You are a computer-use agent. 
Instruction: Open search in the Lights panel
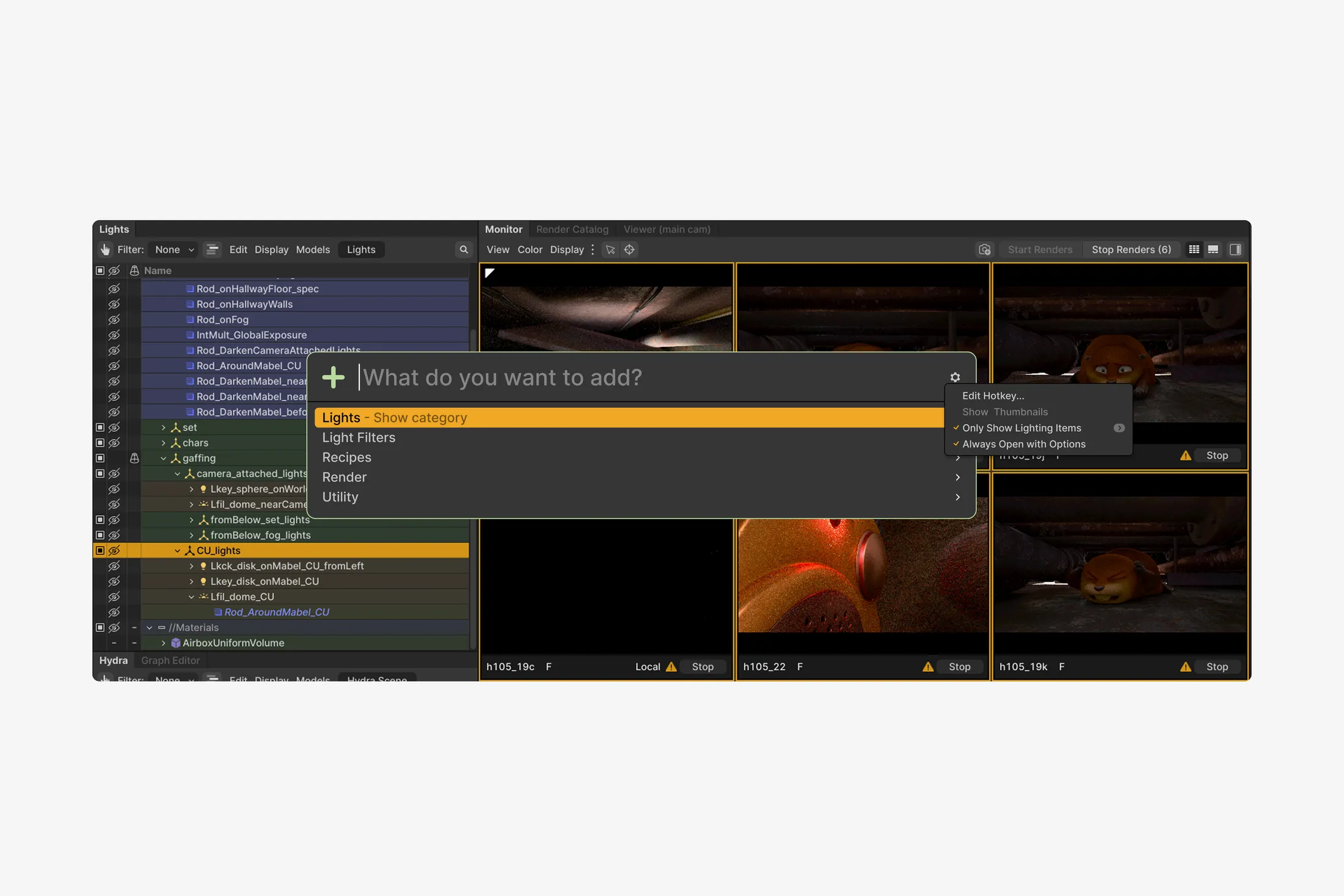click(464, 249)
